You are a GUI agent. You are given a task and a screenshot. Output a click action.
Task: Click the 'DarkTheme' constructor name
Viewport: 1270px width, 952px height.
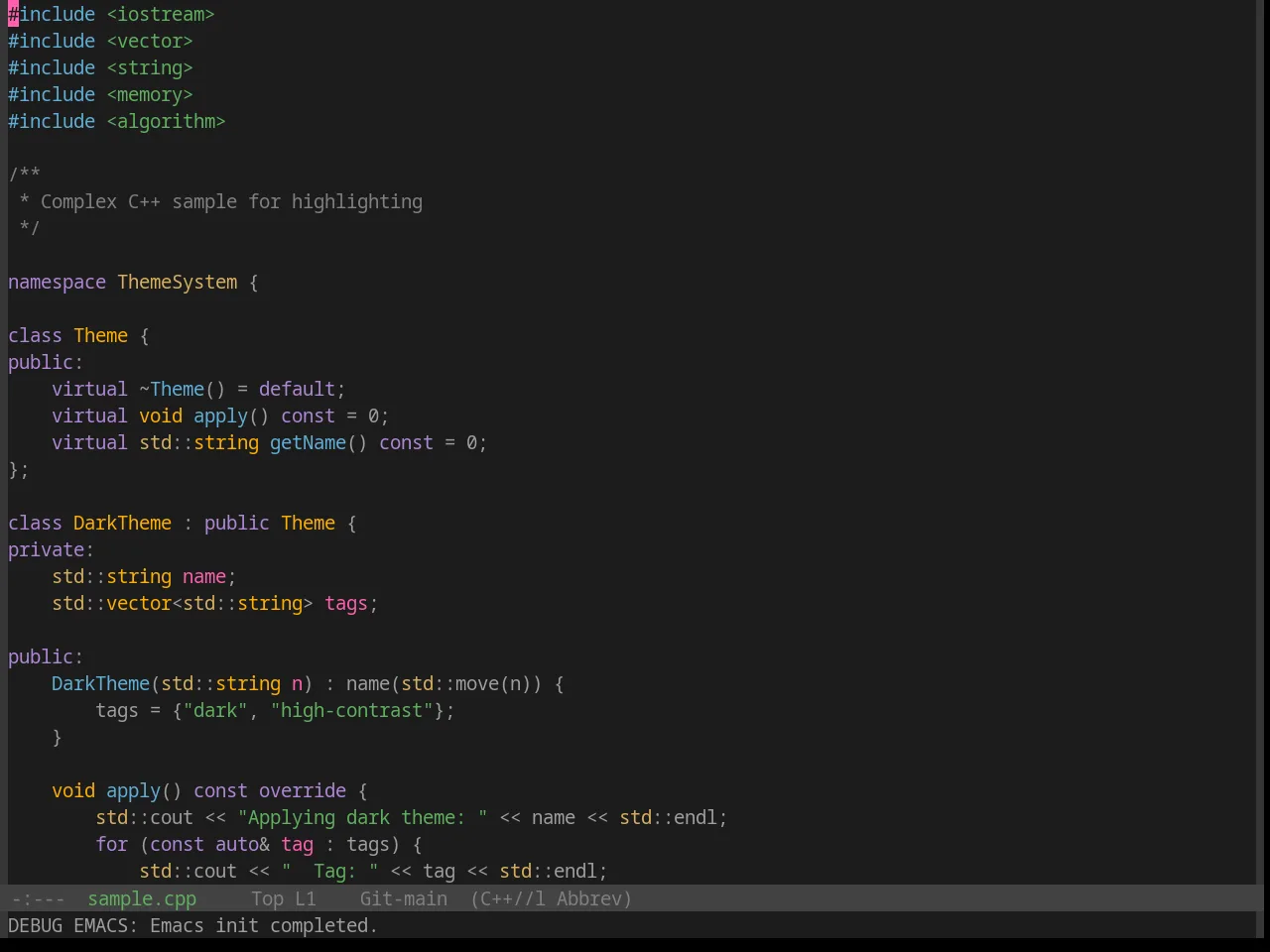100,683
